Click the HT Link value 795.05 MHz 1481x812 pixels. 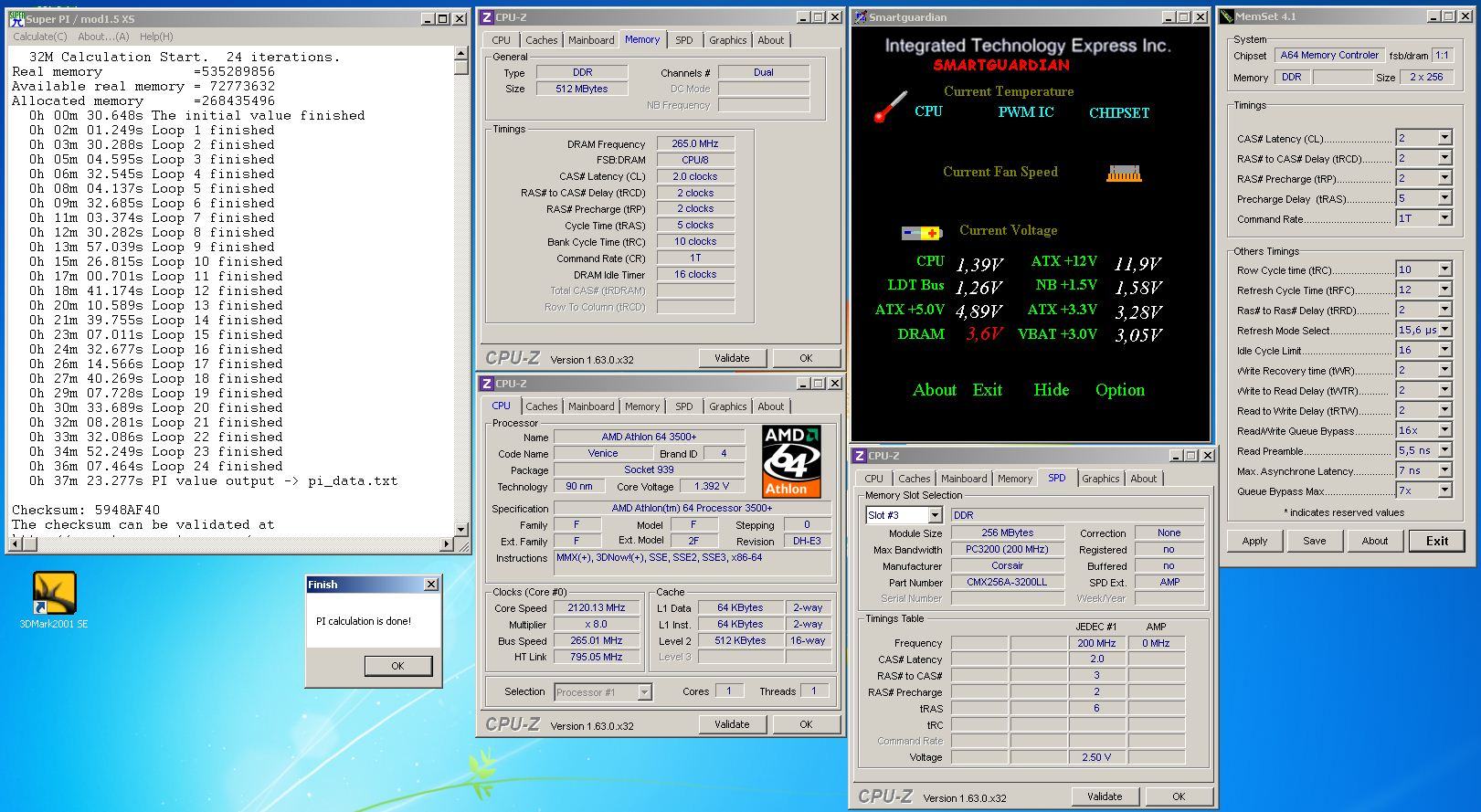pyautogui.click(x=597, y=657)
